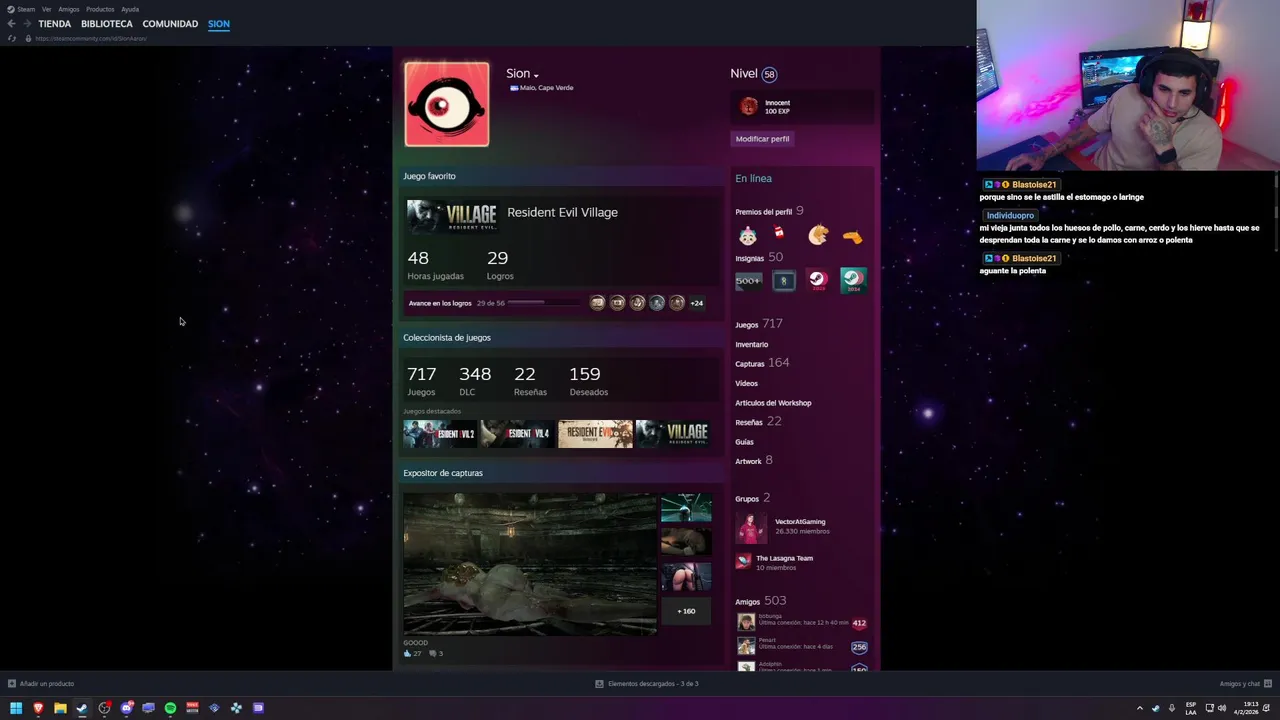The height and width of the screenshot is (720, 1280).
Task: Click the +24 more achievements indicator
Action: pyautogui.click(x=696, y=303)
